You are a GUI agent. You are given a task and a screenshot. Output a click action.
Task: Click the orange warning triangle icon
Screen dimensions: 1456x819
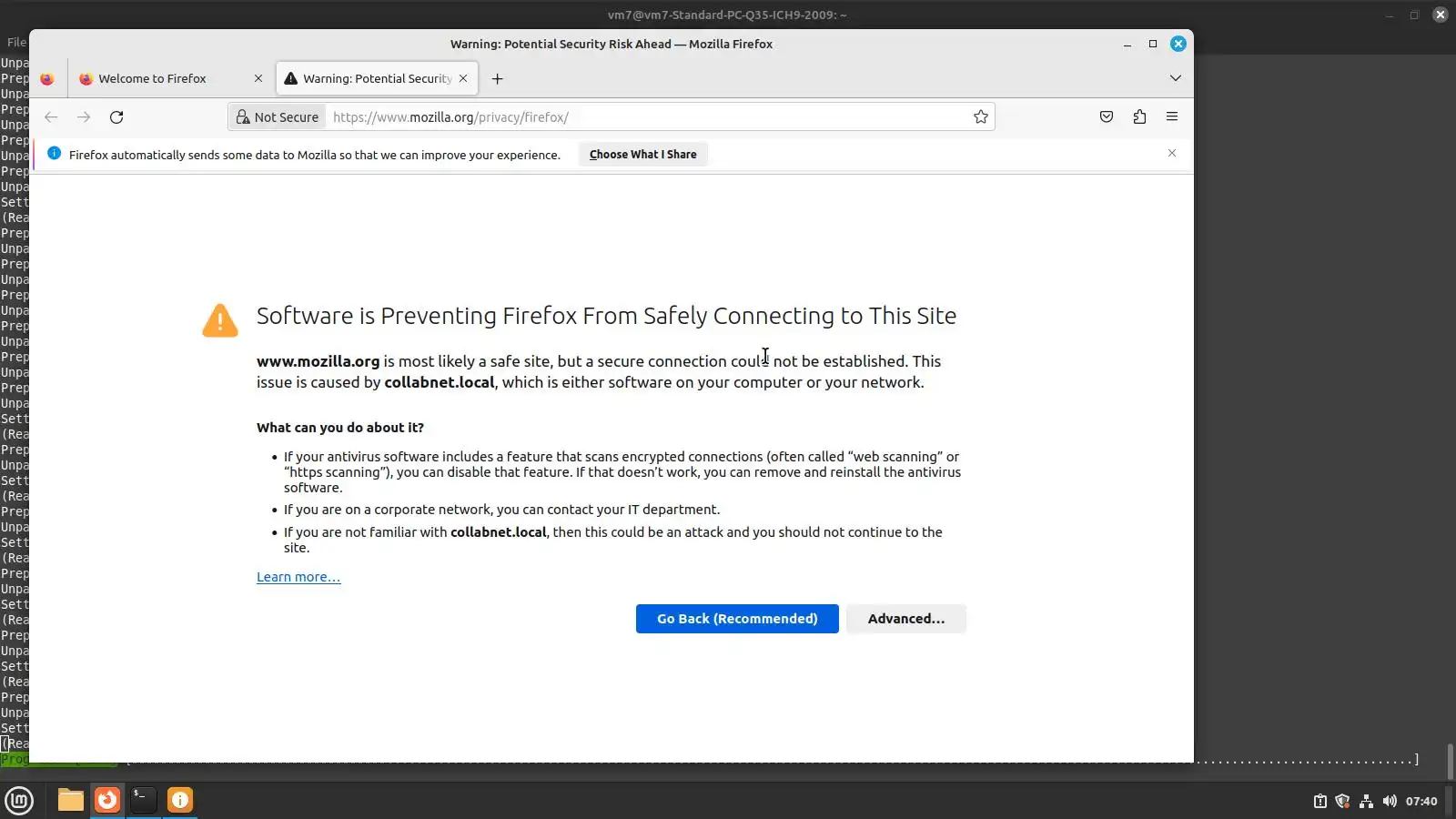pos(220,320)
